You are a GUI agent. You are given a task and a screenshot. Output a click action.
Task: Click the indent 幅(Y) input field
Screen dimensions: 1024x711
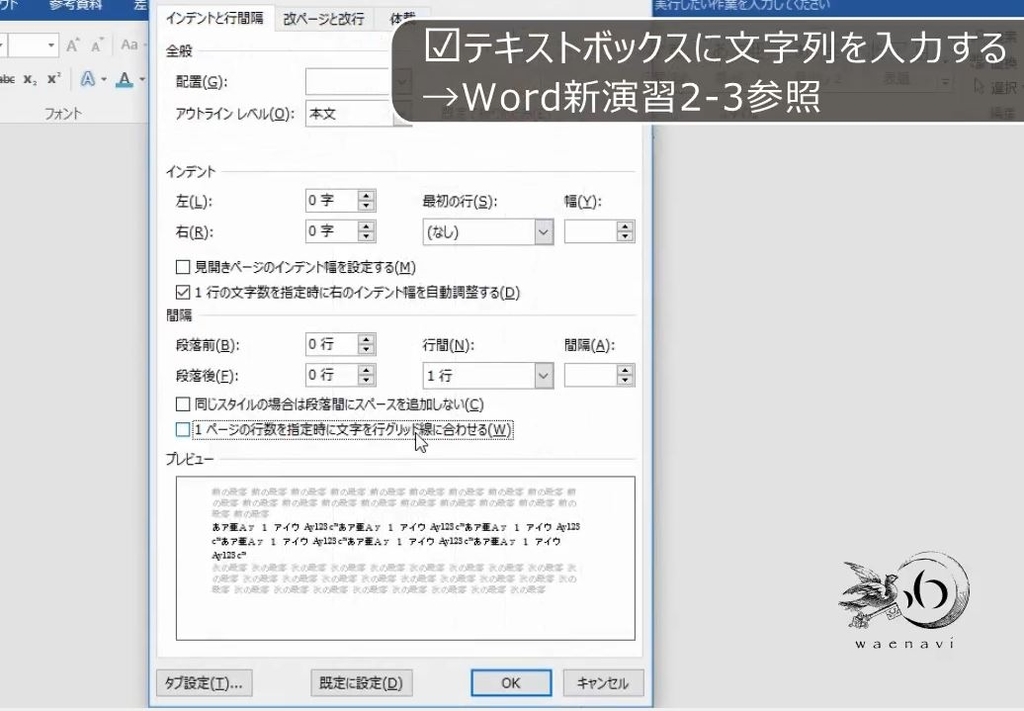coord(590,232)
